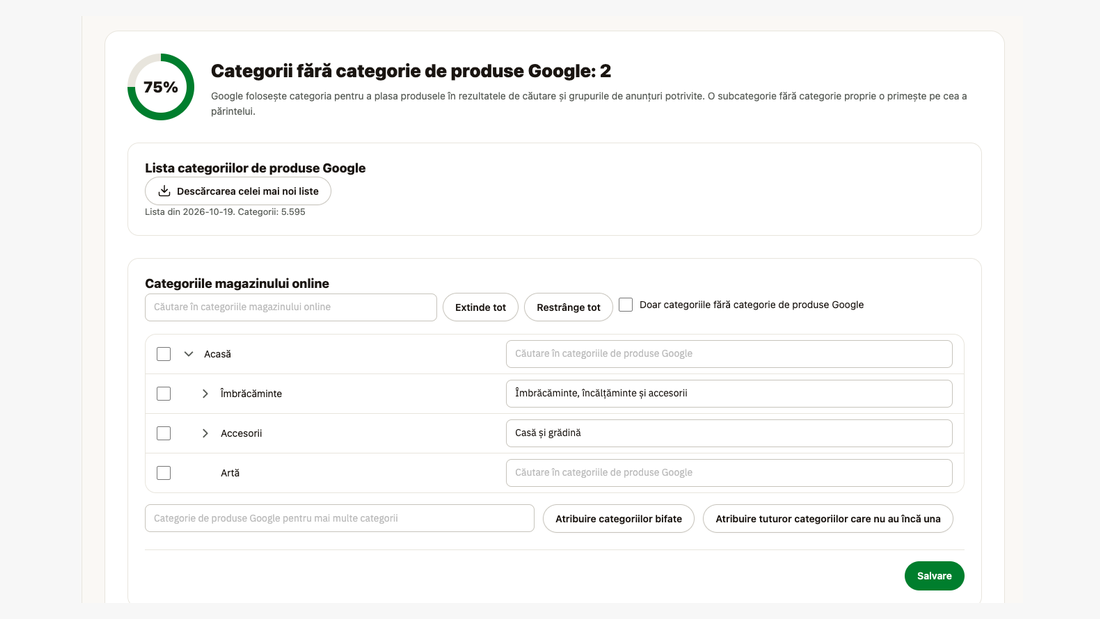Viewport: 1100px width, 619px height.
Task: Click Extinde tot button
Action: click(481, 307)
